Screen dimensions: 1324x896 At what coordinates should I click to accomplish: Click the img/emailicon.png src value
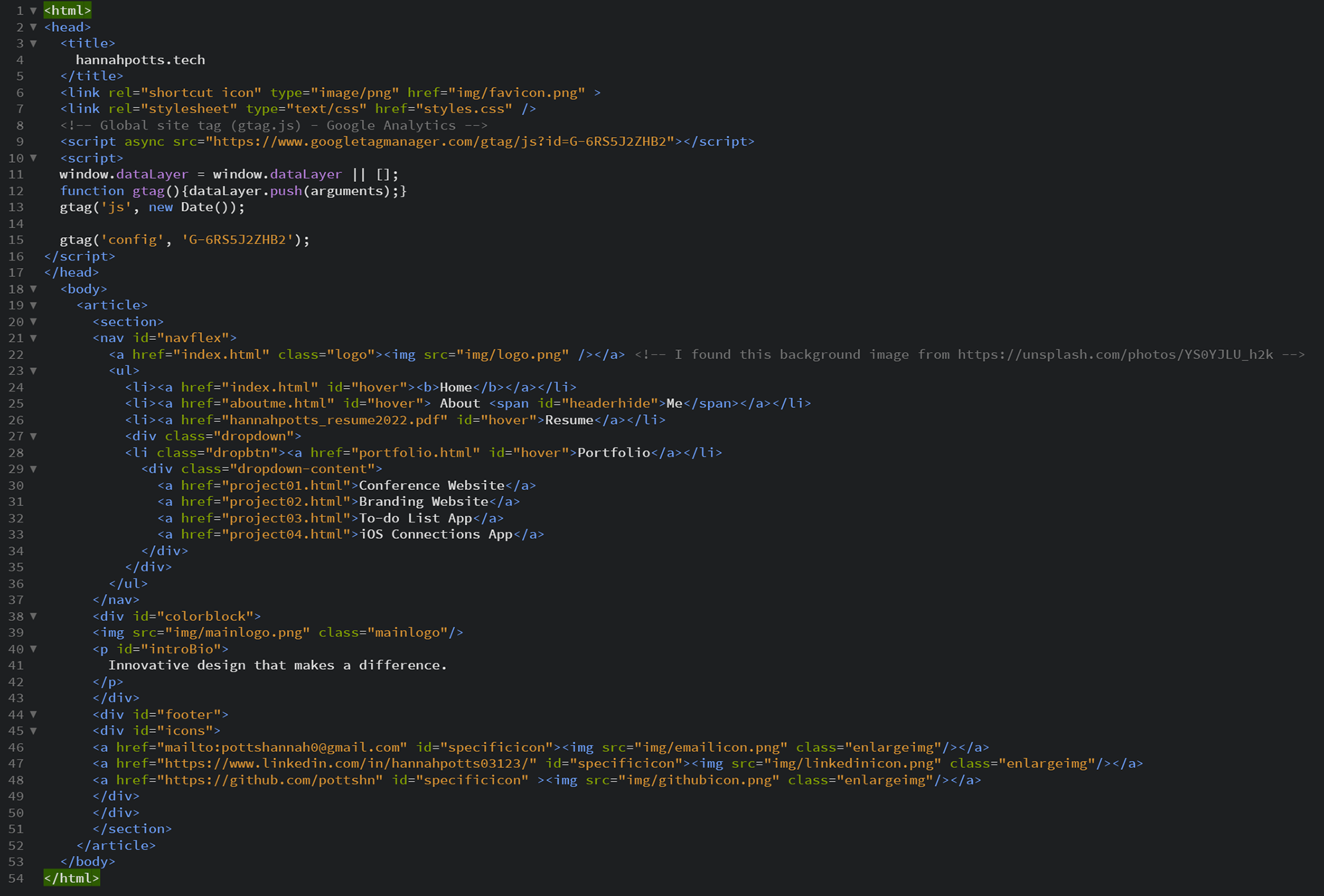click(711, 747)
